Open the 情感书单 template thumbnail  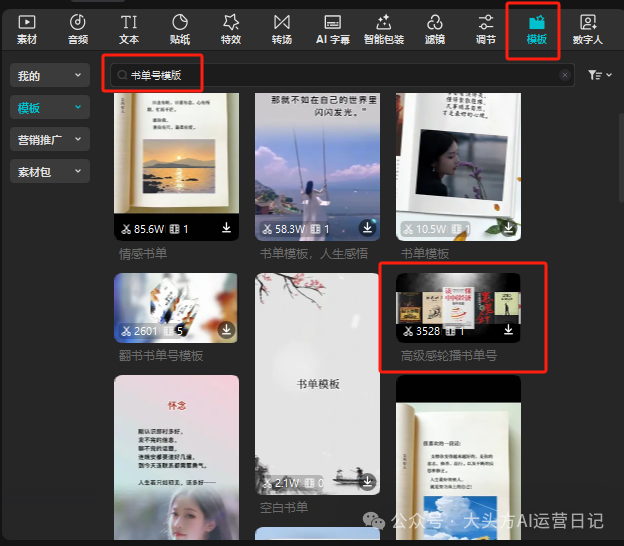[x=176, y=167]
